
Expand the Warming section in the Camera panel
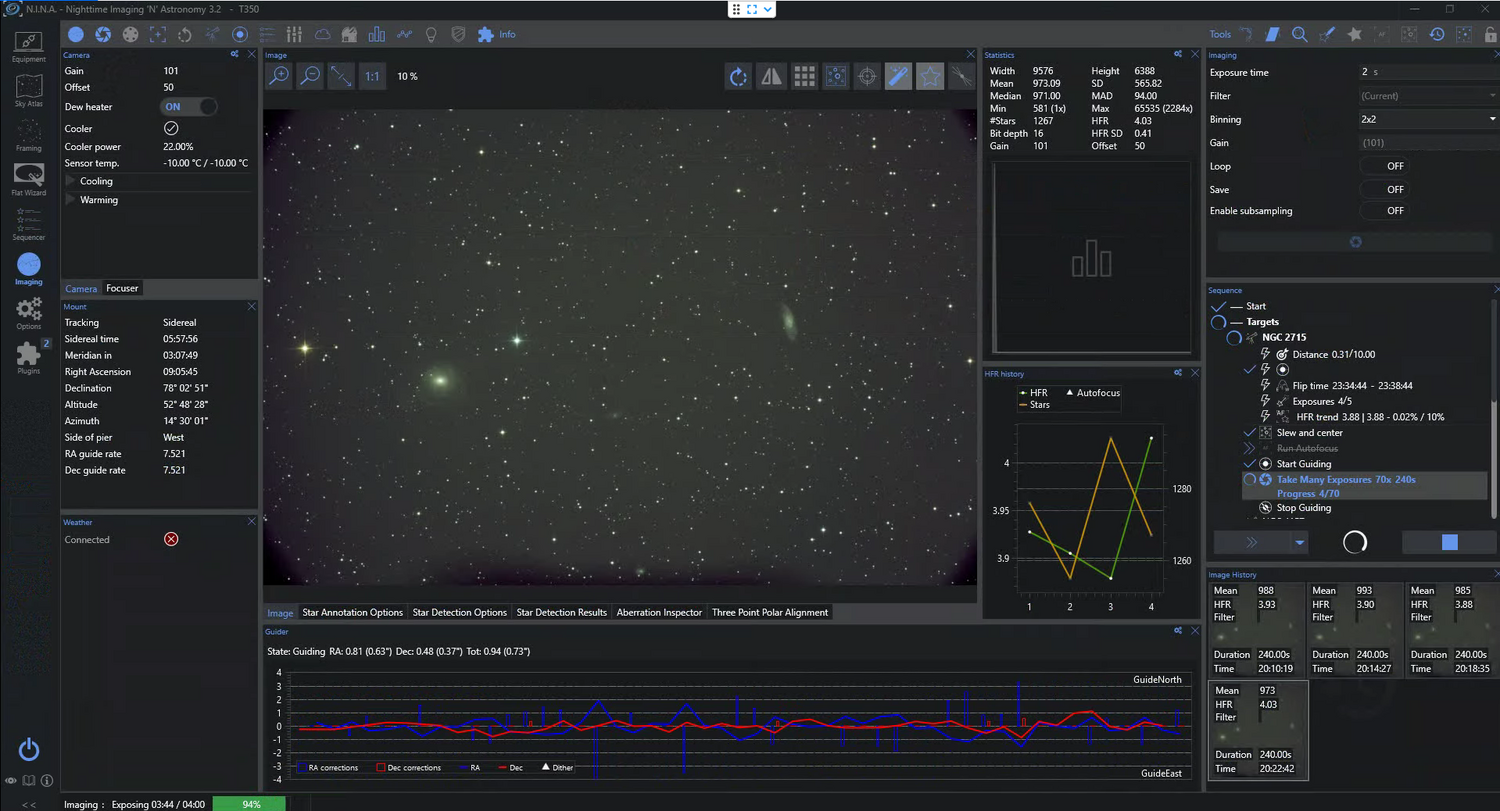[98, 200]
